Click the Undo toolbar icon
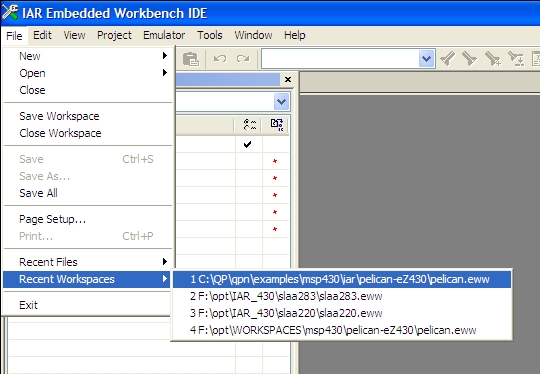Screen dimensions: 540x374 (220, 59)
